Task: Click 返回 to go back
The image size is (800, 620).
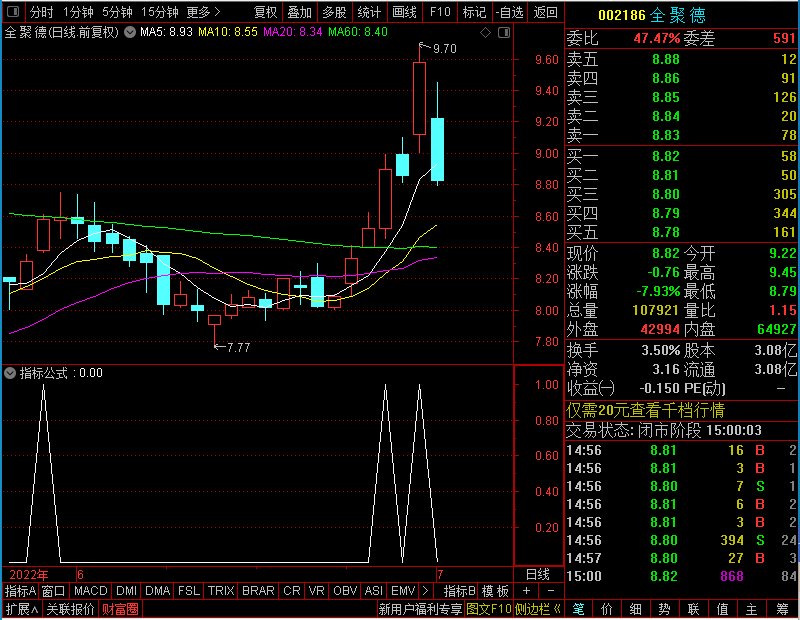Action: click(545, 12)
